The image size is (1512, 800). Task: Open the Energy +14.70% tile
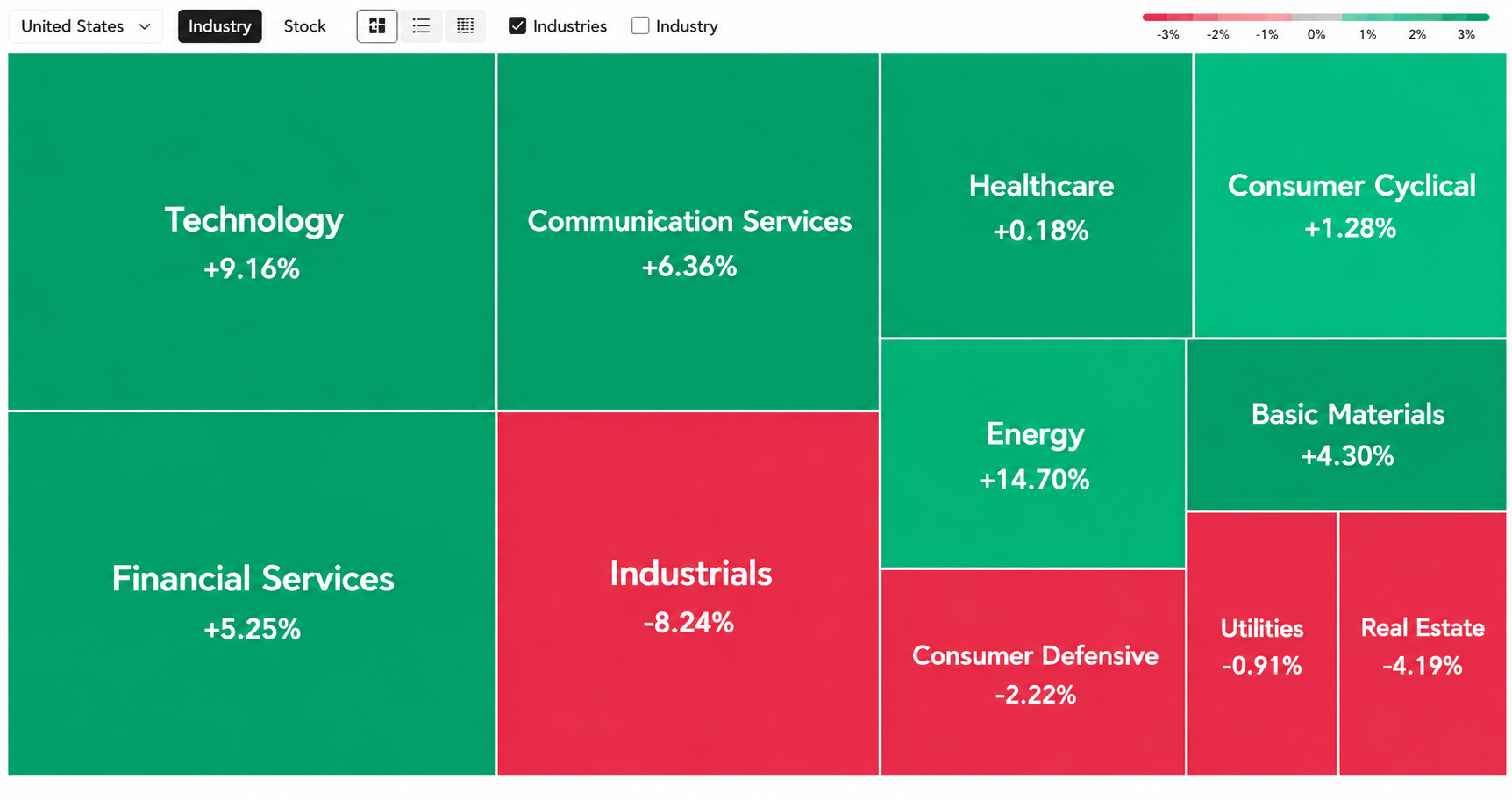[x=1033, y=454]
